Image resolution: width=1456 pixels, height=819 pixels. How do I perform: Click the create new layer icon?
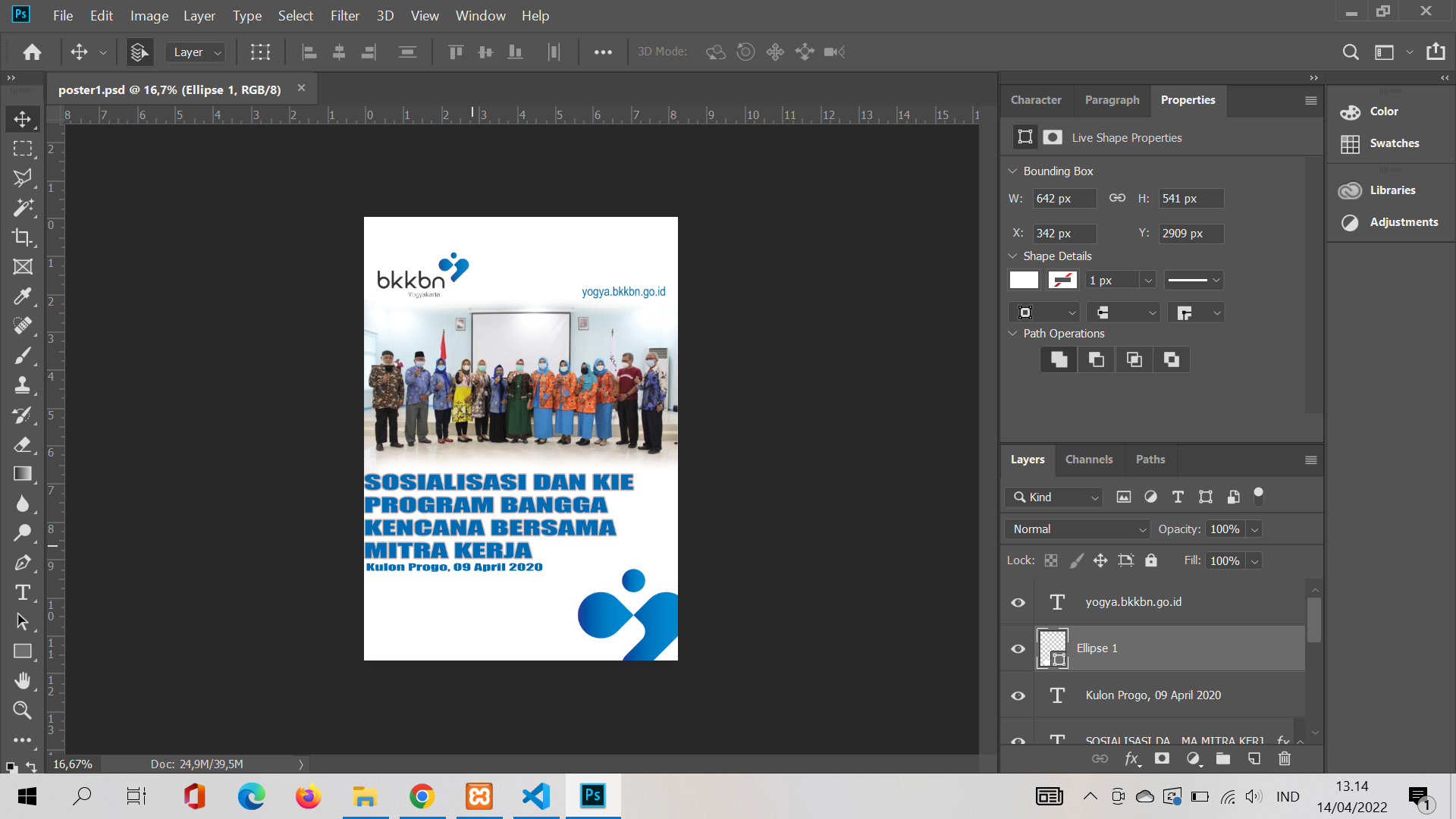1254,758
